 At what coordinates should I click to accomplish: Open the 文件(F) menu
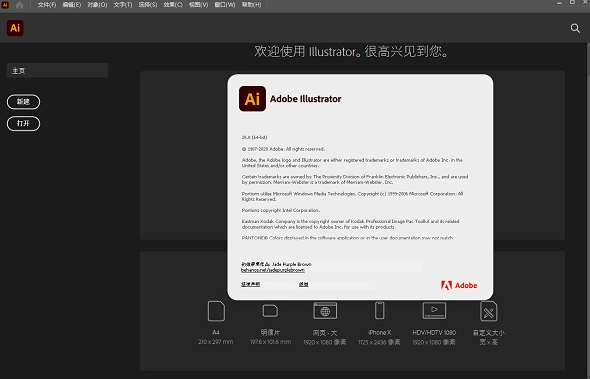tap(47, 5)
